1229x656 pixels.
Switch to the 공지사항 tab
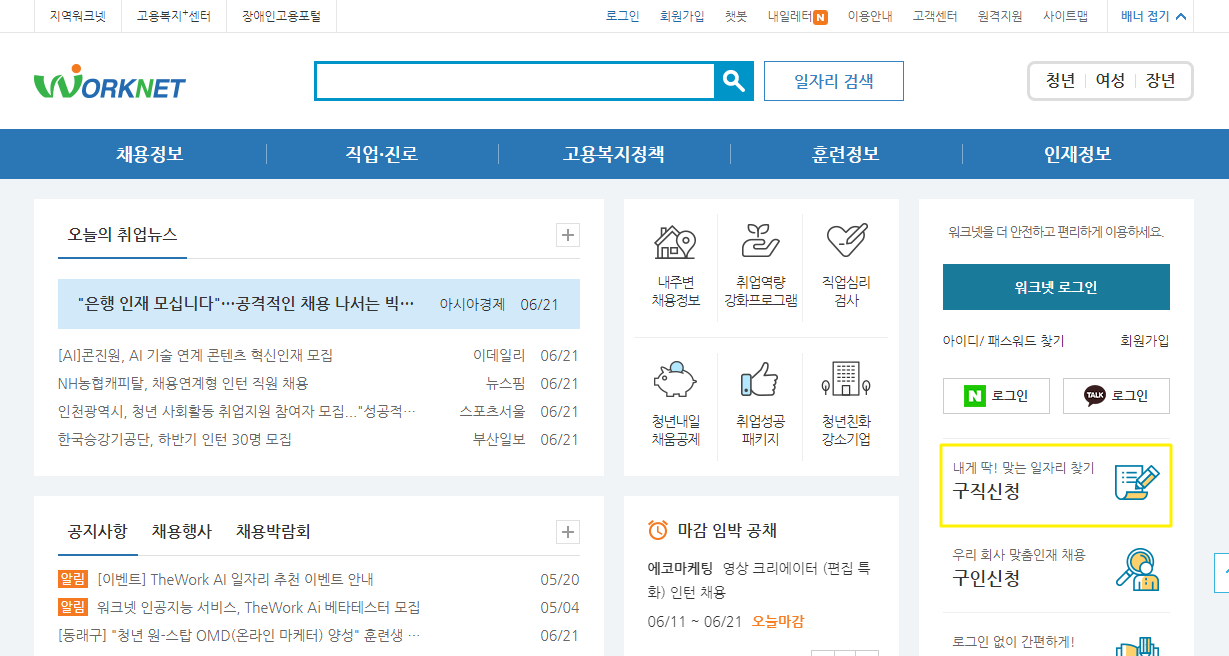[x=97, y=531]
